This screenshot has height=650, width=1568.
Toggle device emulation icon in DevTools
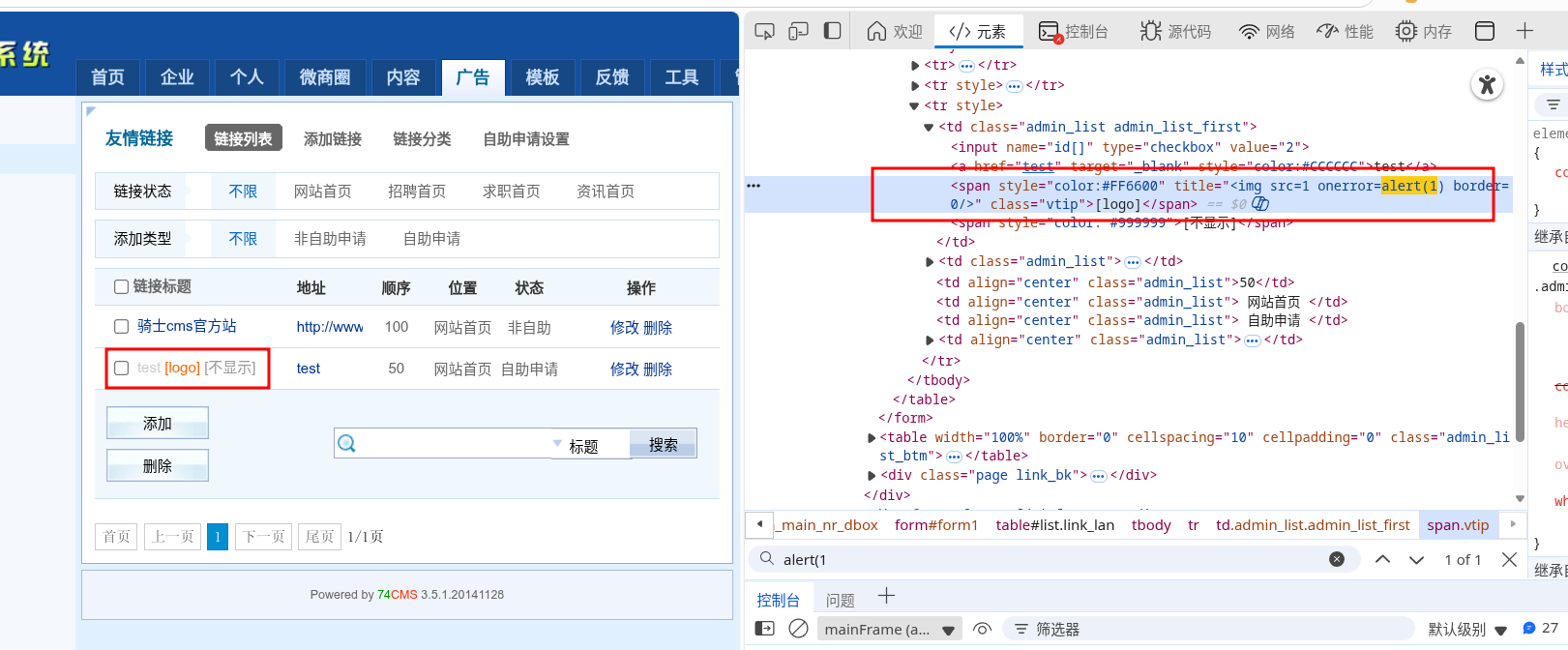[798, 32]
